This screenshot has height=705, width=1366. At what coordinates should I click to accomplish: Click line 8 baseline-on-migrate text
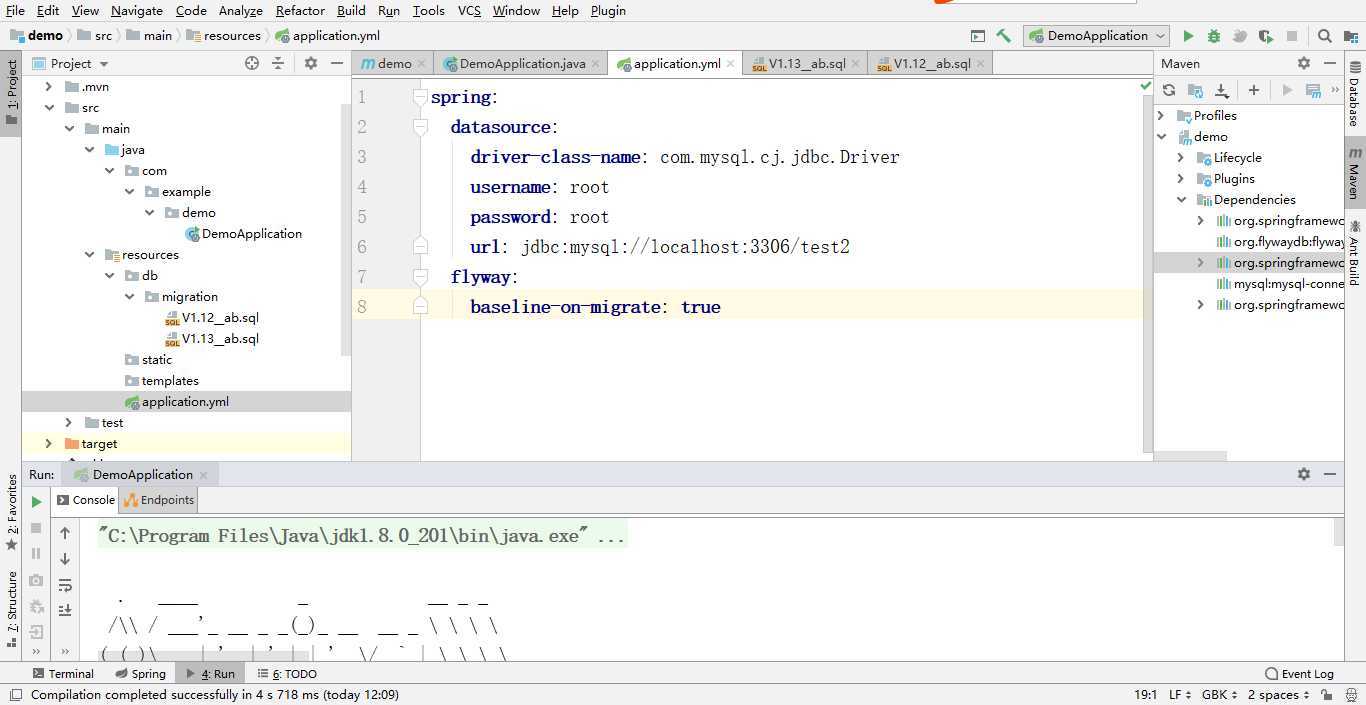click(595, 307)
